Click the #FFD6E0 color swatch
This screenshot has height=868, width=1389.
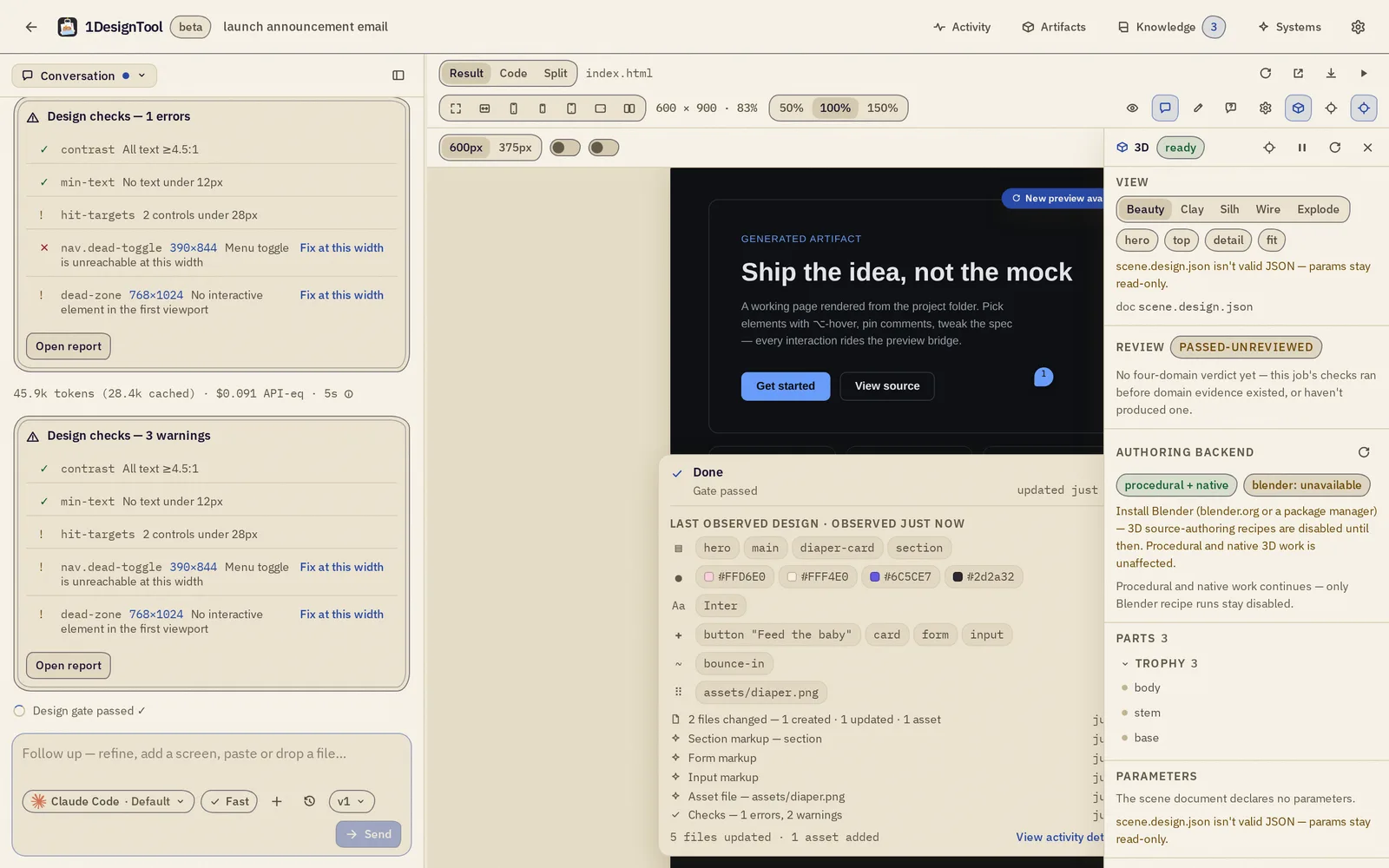tap(734, 576)
